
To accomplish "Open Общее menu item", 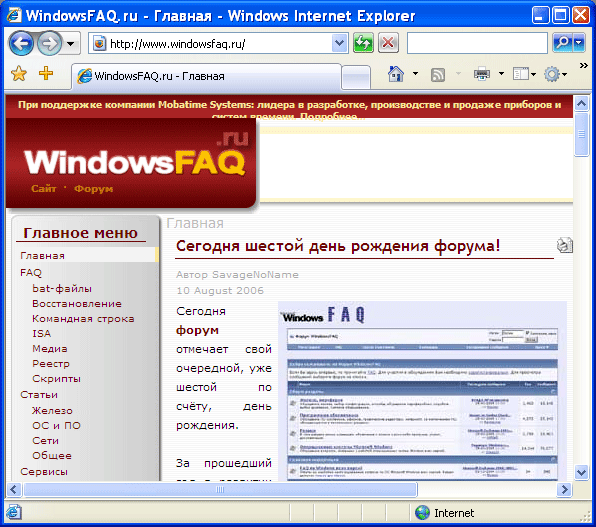I will (x=52, y=456).
